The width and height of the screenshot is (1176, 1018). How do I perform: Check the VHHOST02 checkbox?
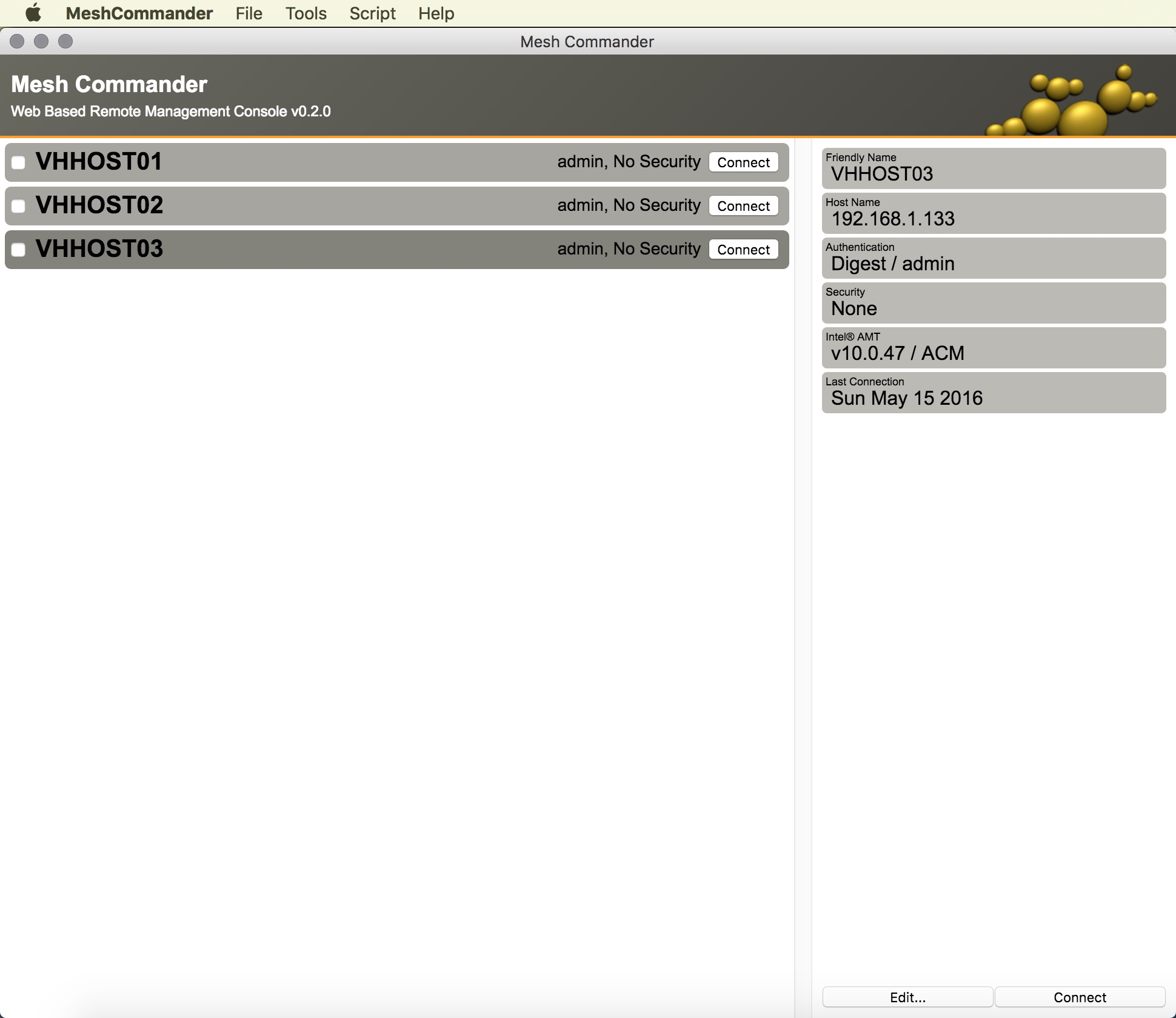(19, 206)
